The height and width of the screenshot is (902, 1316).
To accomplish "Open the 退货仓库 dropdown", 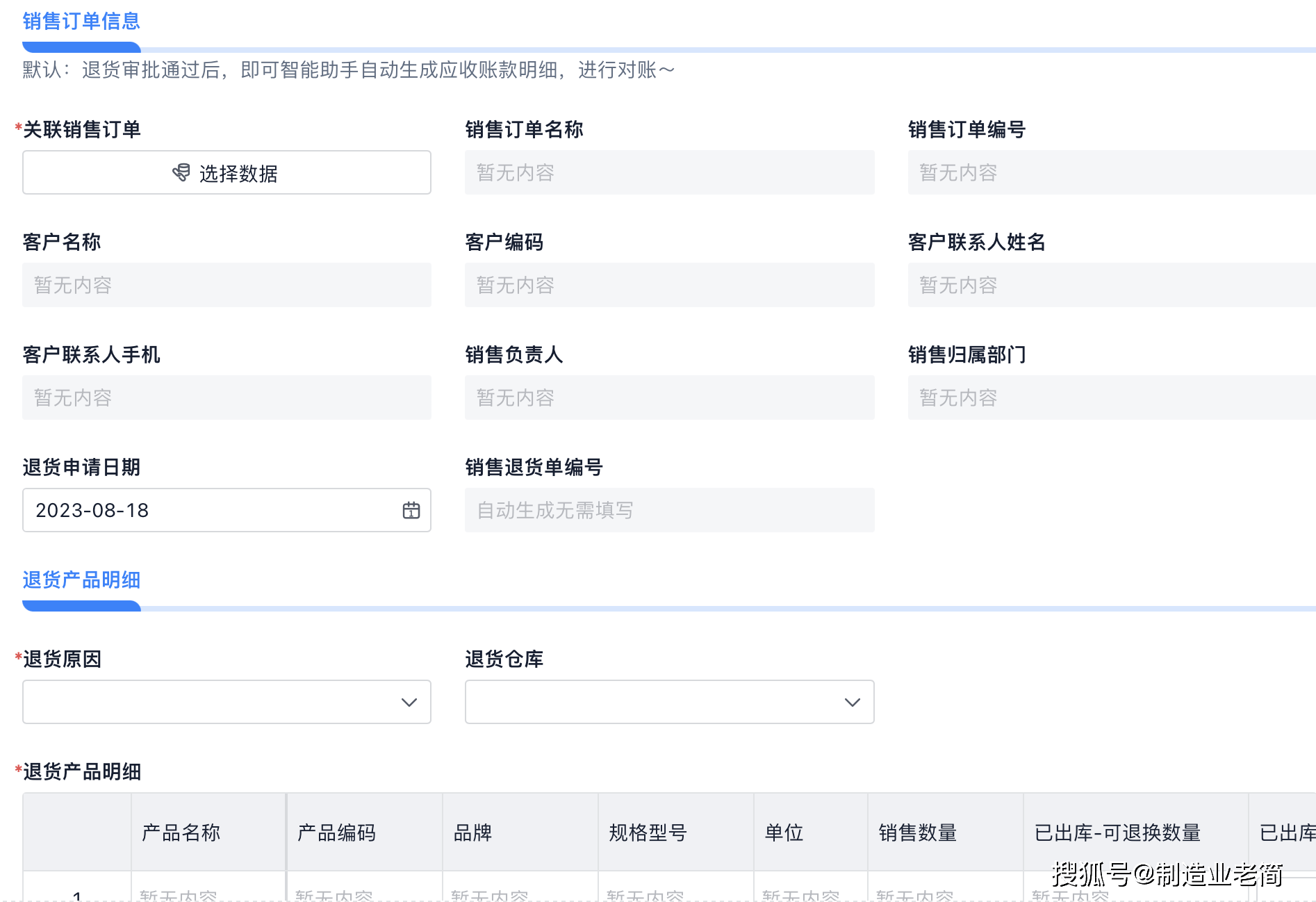I will [669, 702].
